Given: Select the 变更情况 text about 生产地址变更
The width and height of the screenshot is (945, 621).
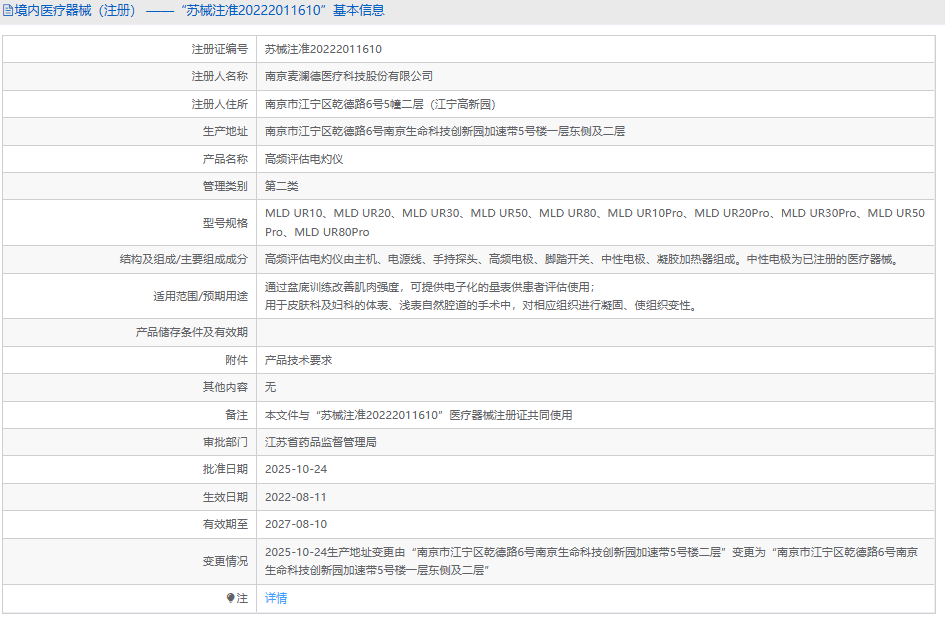Looking at the screenshot, I should (592, 561).
